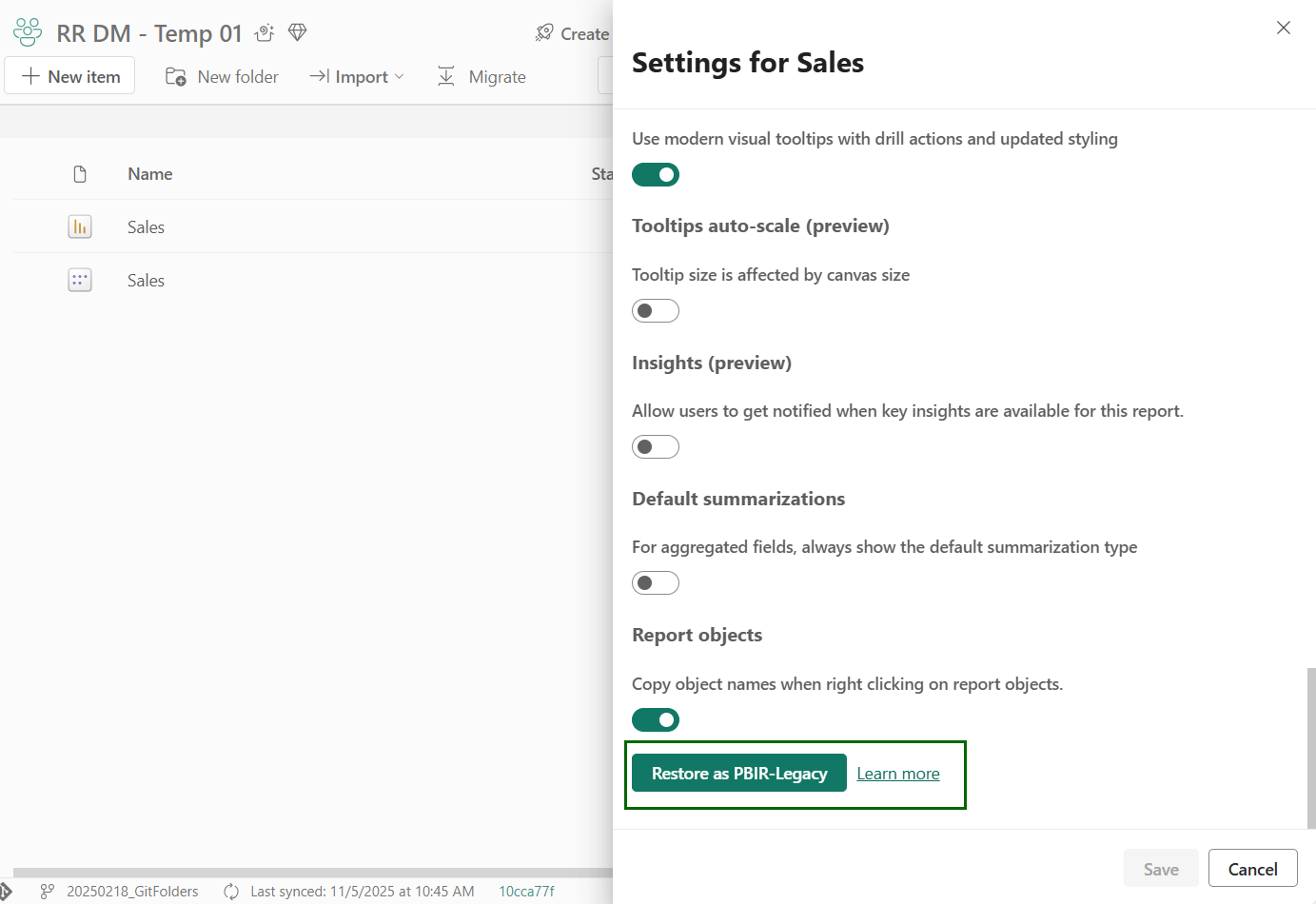Disable modern visual tooltips with drill actions

(x=656, y=174)
